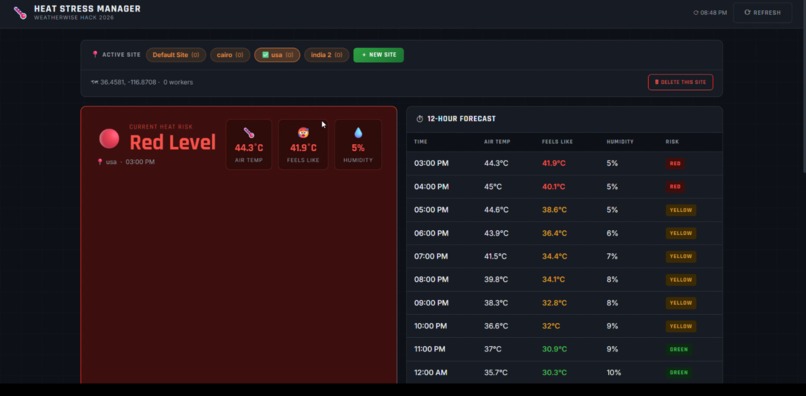Click the hot face icon in Feels Like card

[x=303, y=133]
